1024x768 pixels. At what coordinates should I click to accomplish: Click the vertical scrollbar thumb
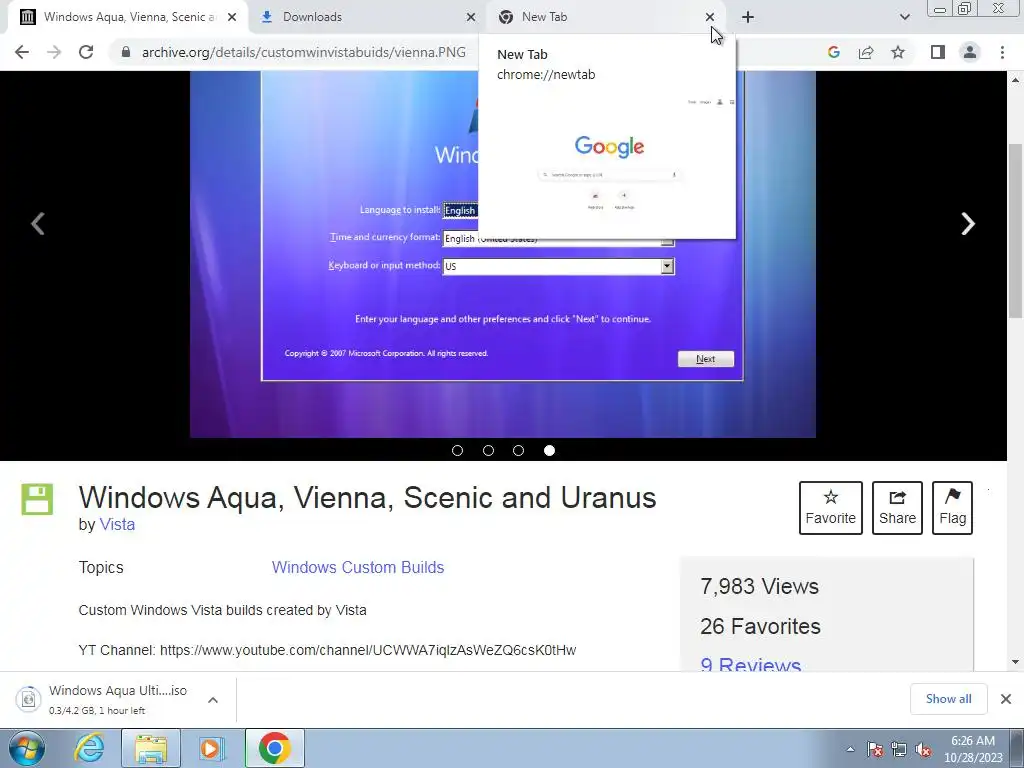(1015, 232)
